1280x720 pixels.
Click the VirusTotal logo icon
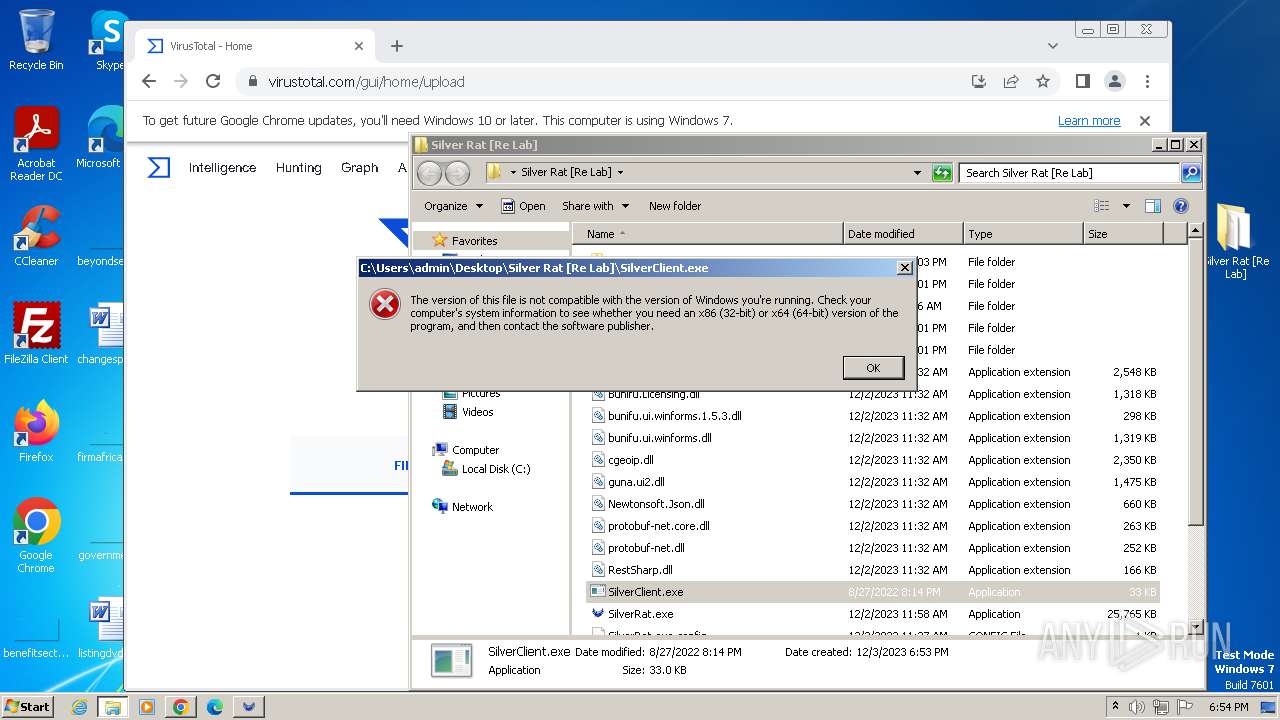click(159, 168)
